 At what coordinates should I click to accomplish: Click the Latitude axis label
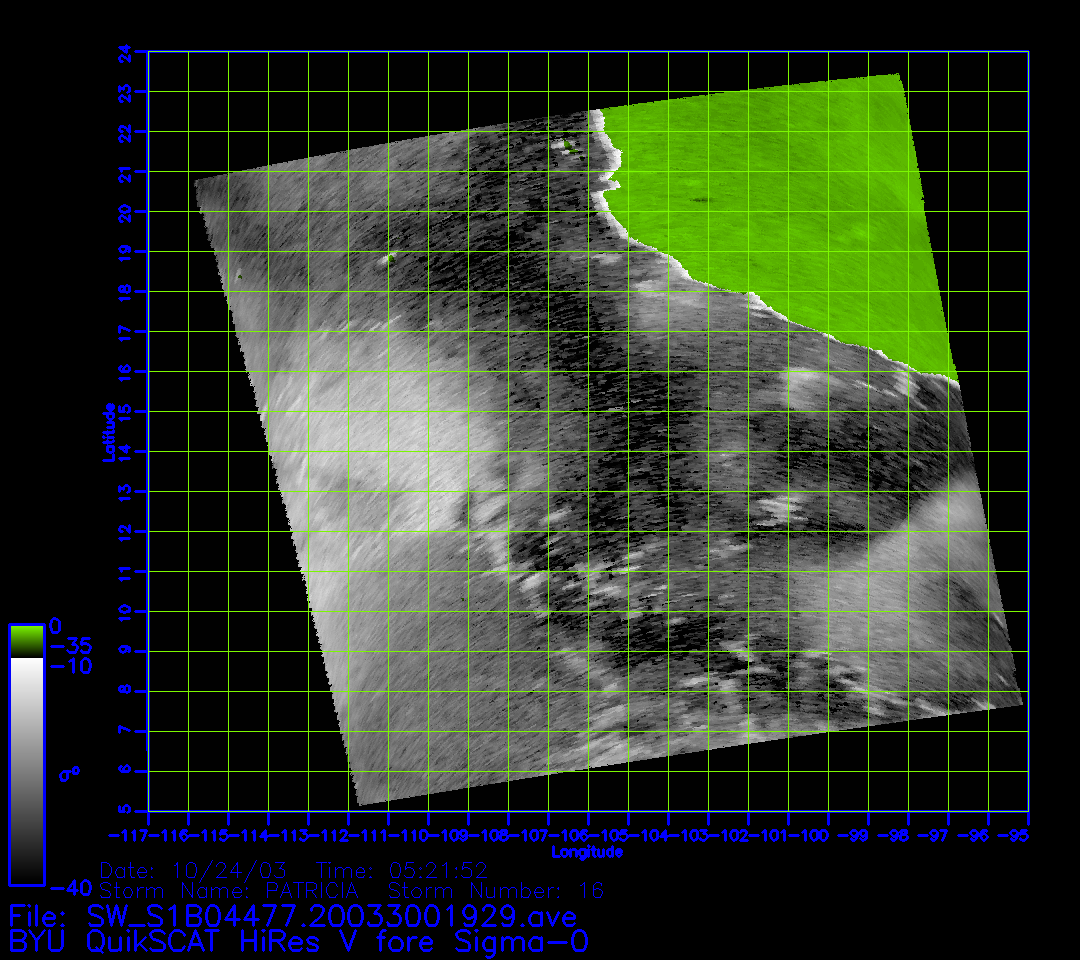point(109,432)
